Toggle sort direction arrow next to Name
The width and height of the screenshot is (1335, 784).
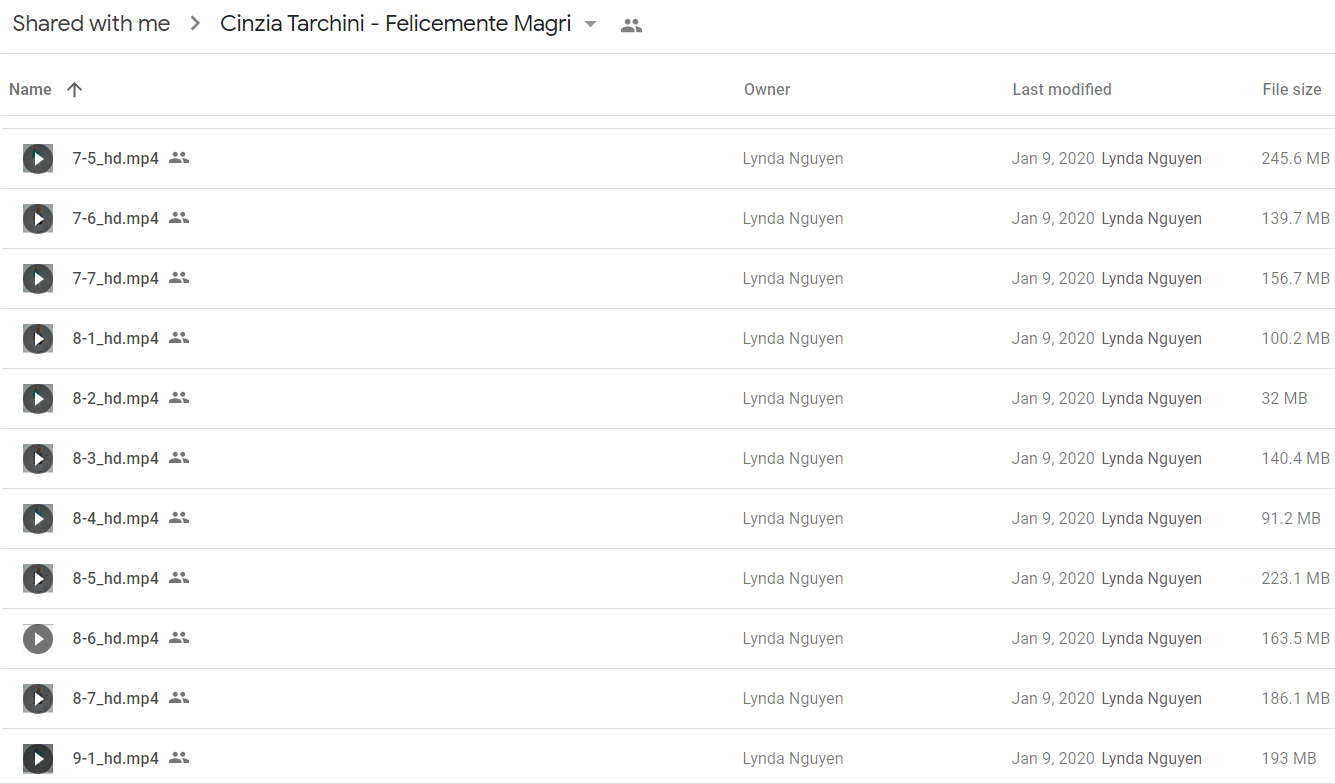(74, 89)
